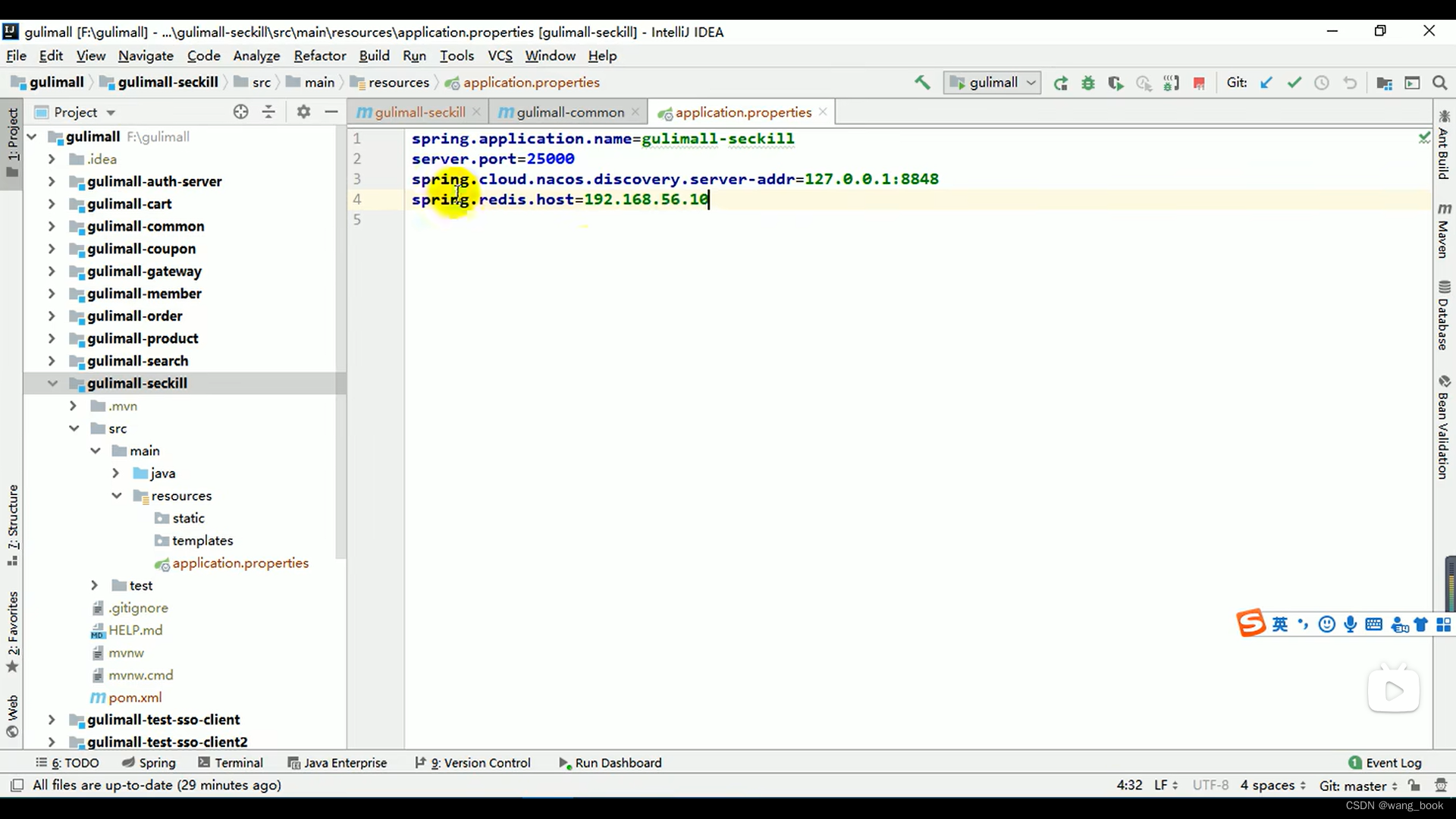Open the Refactor menu

320,55
